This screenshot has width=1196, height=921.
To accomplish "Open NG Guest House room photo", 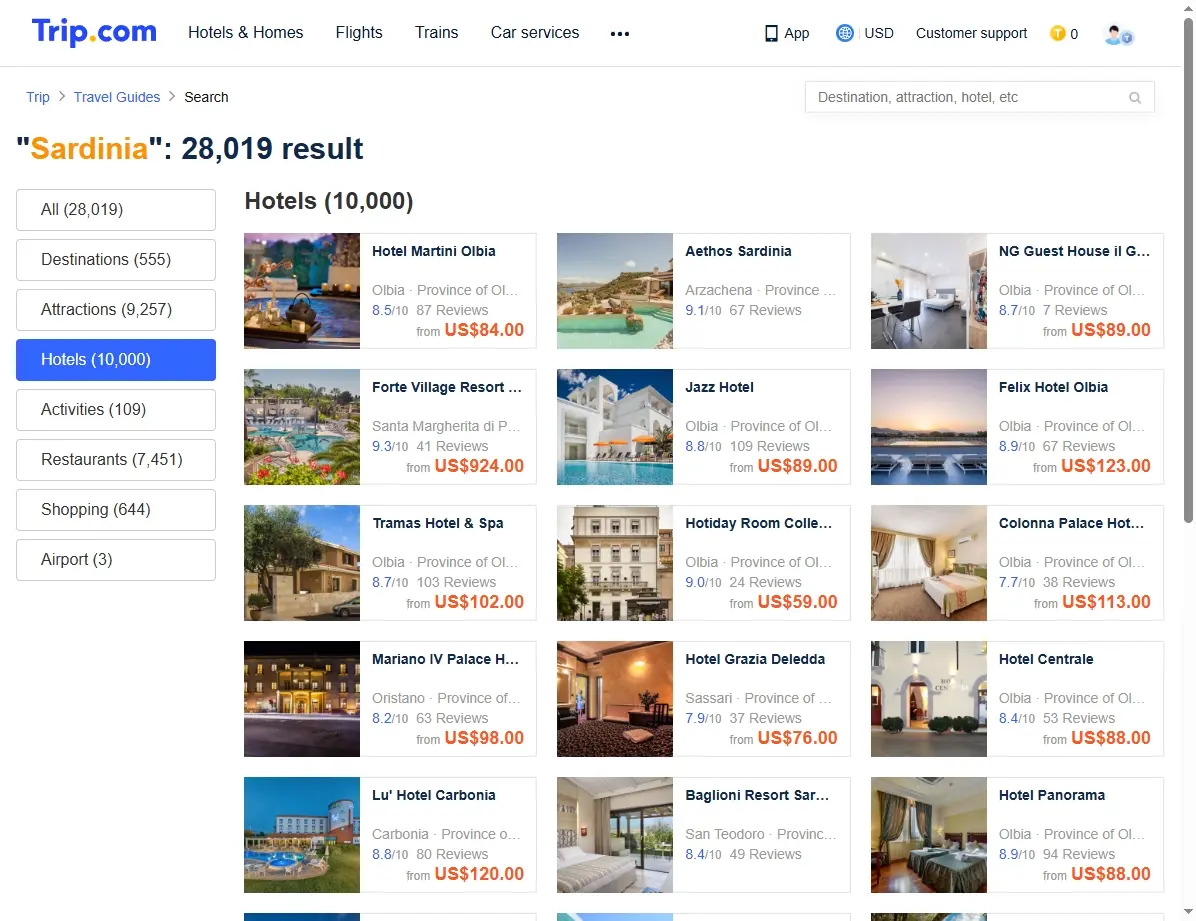I will (x=929, y=291).
